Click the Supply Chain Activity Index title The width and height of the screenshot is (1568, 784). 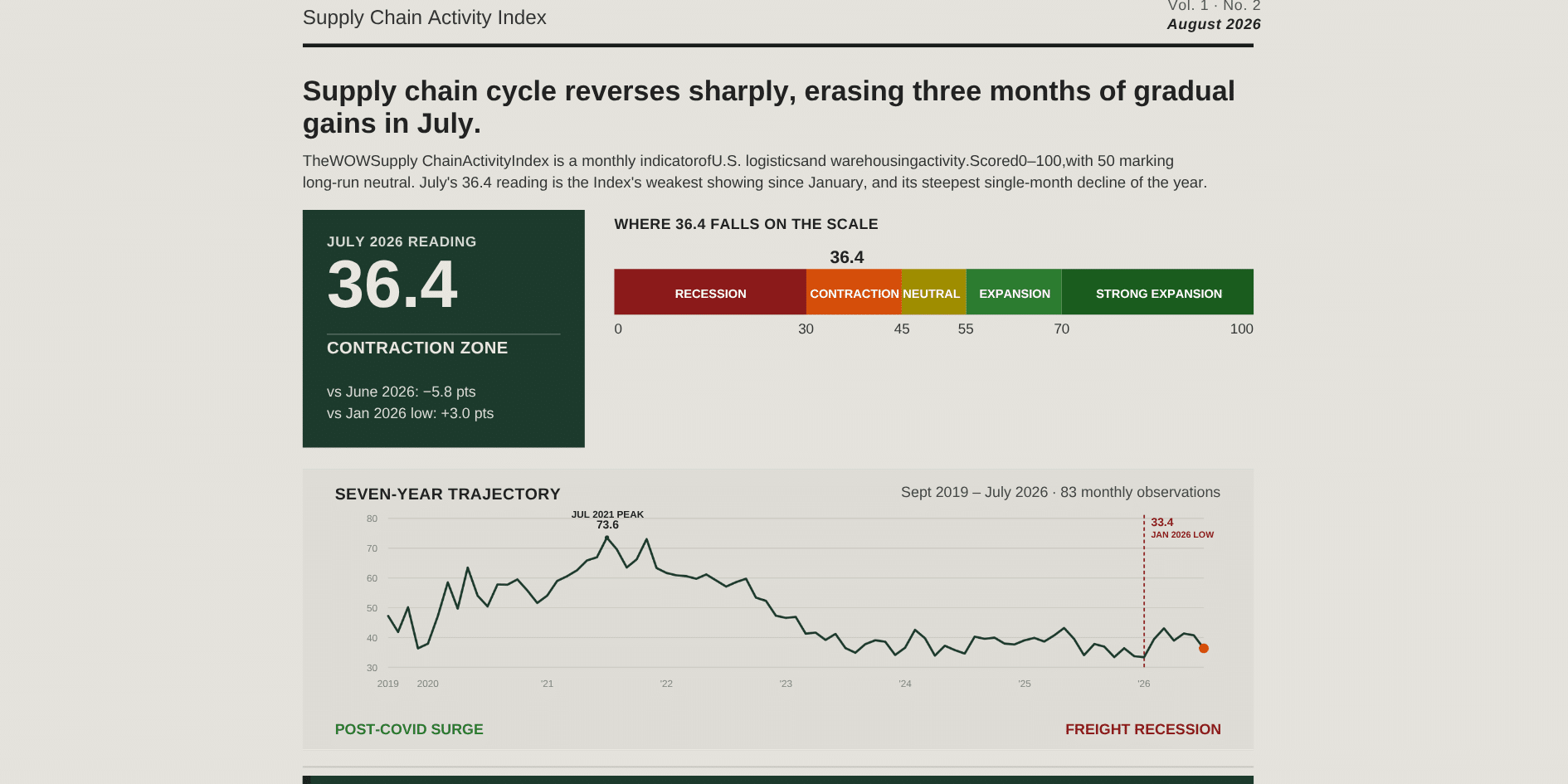pyautogui.click(x=424, y=17)
